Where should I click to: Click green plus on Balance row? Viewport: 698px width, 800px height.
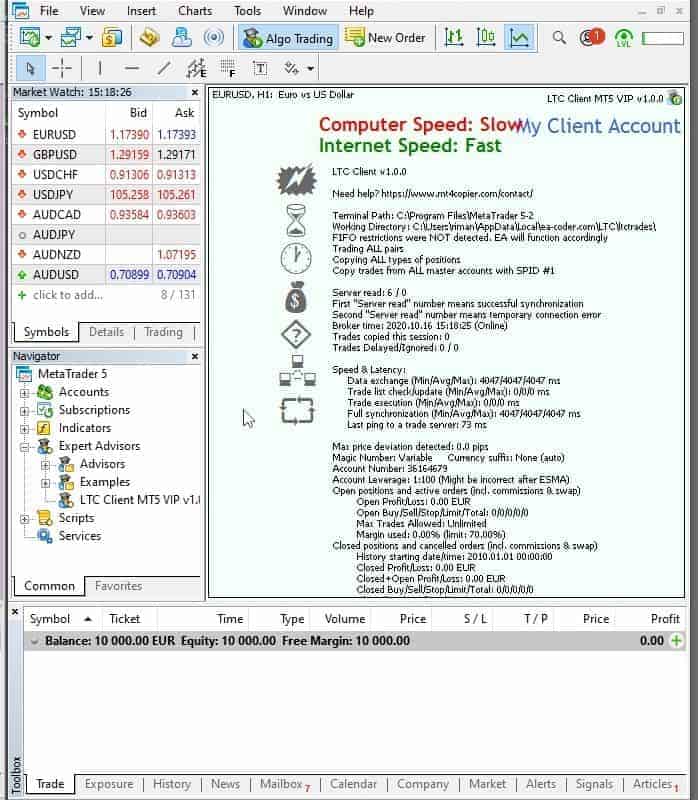[677, 641]
